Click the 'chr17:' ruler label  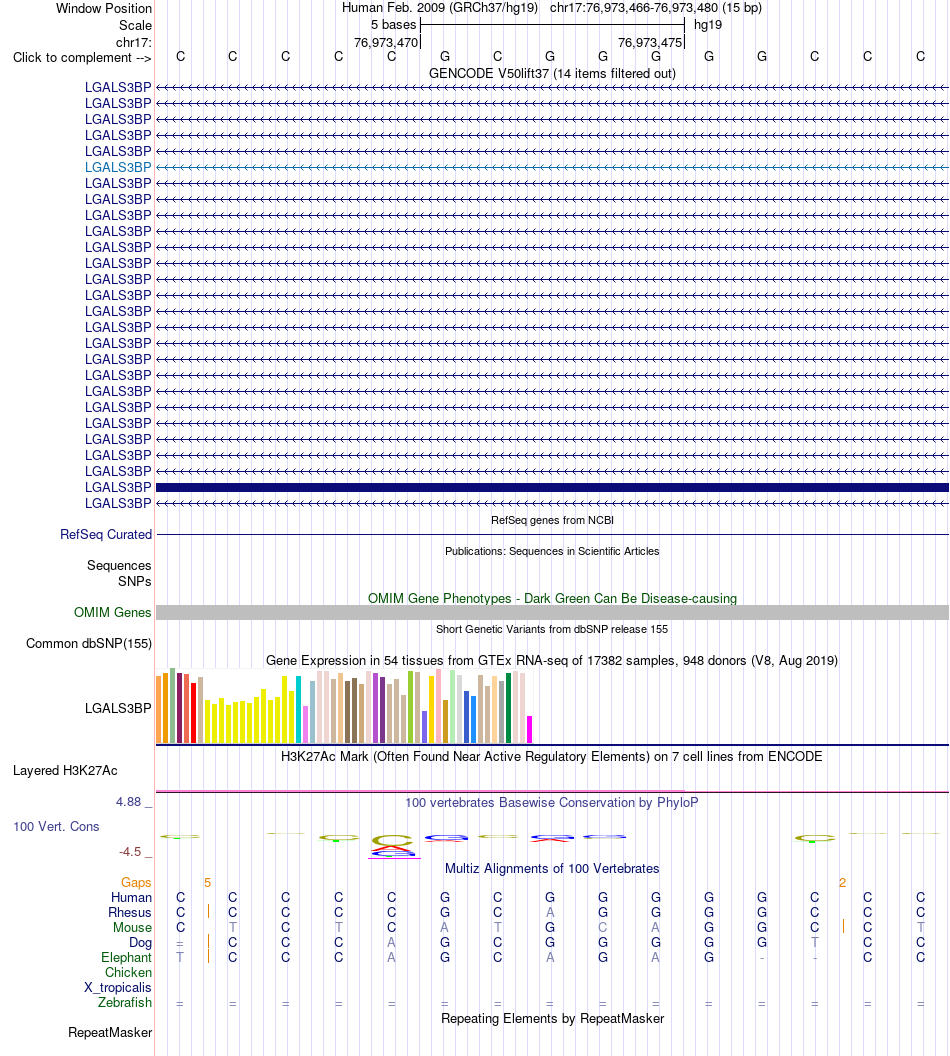(134, 42)
